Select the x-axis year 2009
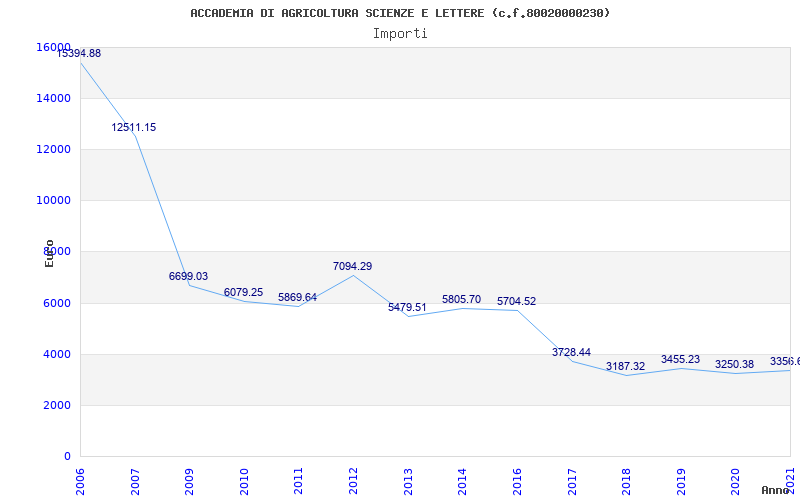Viewport: 800px width, 500px height. (189, 481)
